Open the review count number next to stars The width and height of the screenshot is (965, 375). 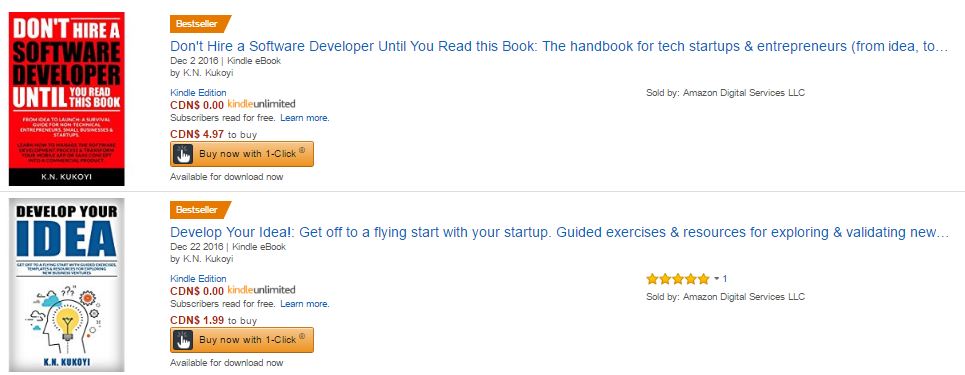coord(725,279)
